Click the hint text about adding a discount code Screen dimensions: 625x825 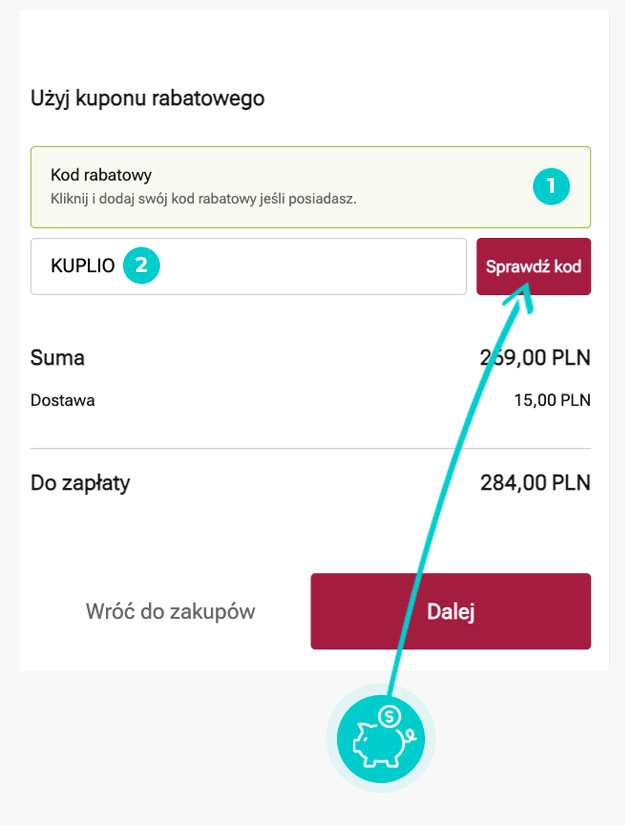pyautogui.click(x=203, y=198)
